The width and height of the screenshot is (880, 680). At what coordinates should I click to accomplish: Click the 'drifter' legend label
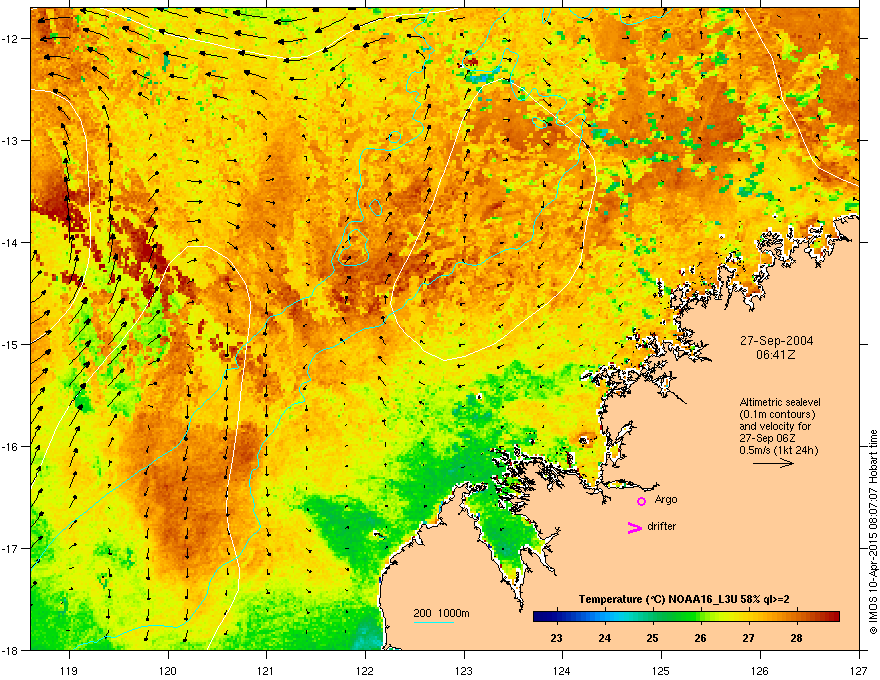pyautogui.click(x=662, y=526)
